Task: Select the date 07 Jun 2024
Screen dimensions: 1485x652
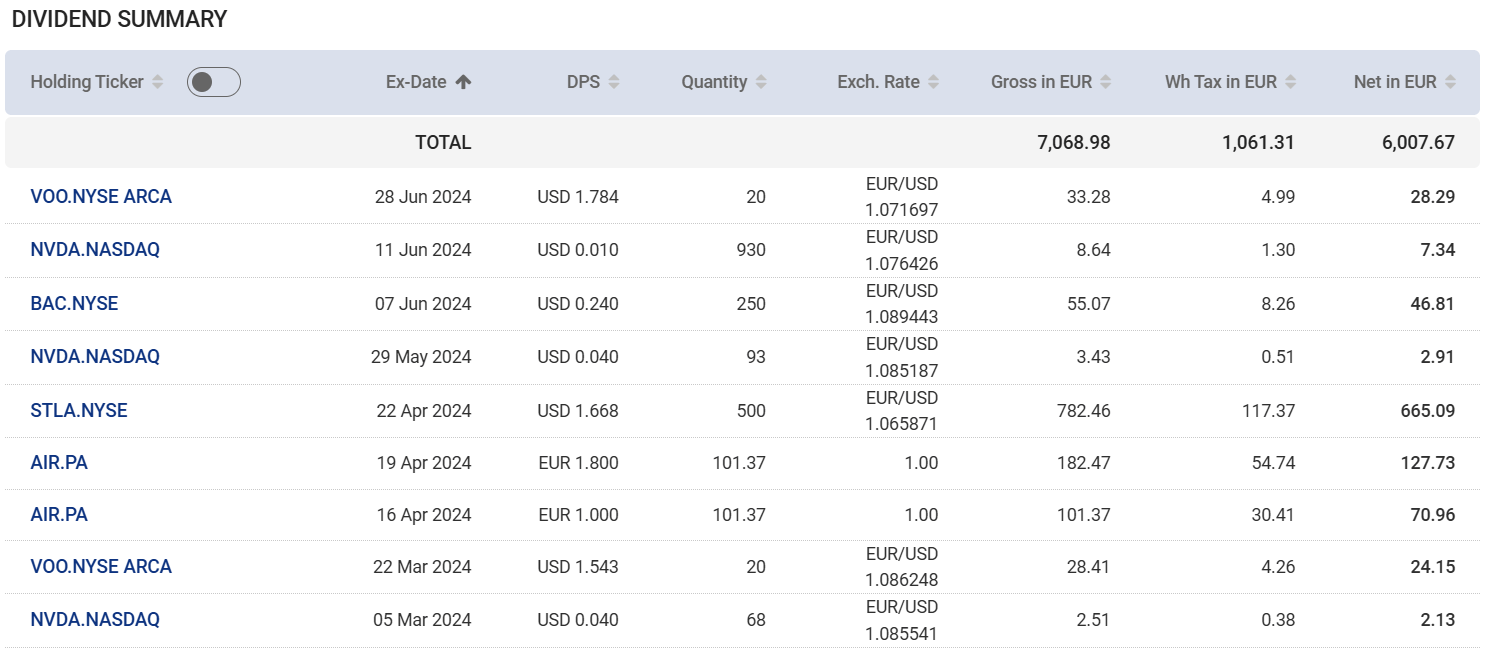Action: click(x=423, y=304)
